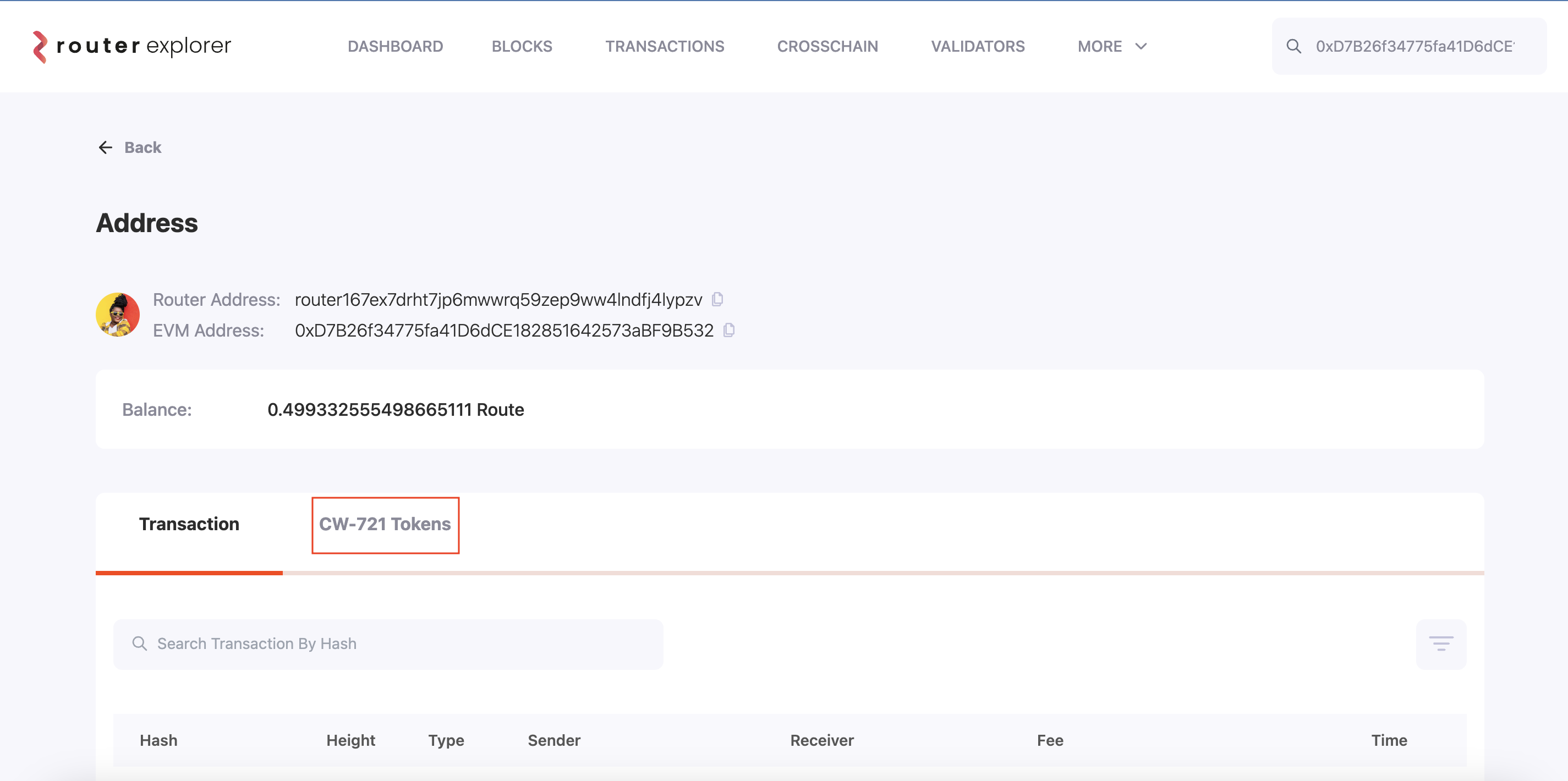Click the Router Explorer logo
The height and width of the screenshot is (781, 1568).
click(x=132, y=46)
